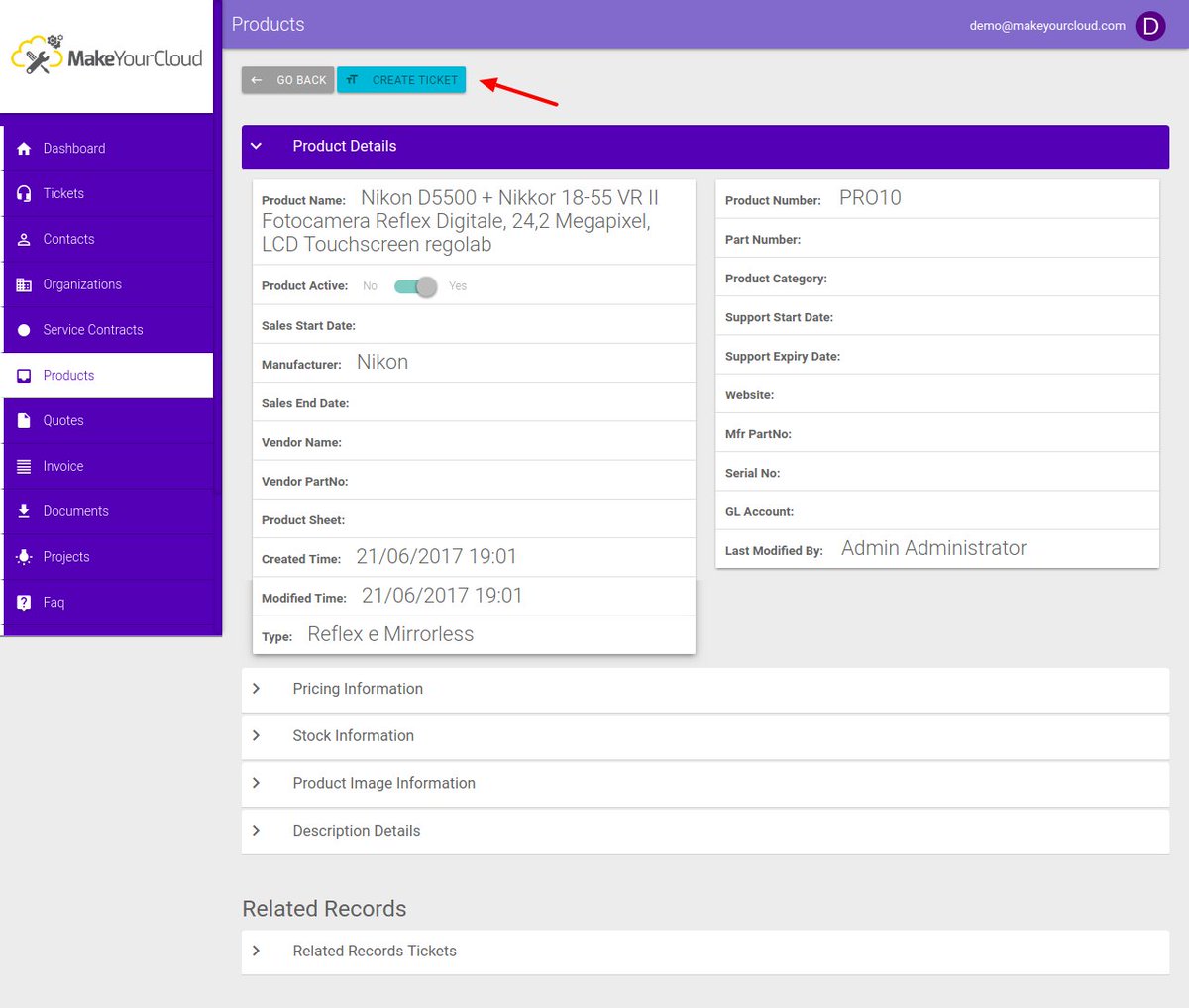Click the Serial No field row
This screenshot has height=1008, width=1189.
click(x=937, y=473)
